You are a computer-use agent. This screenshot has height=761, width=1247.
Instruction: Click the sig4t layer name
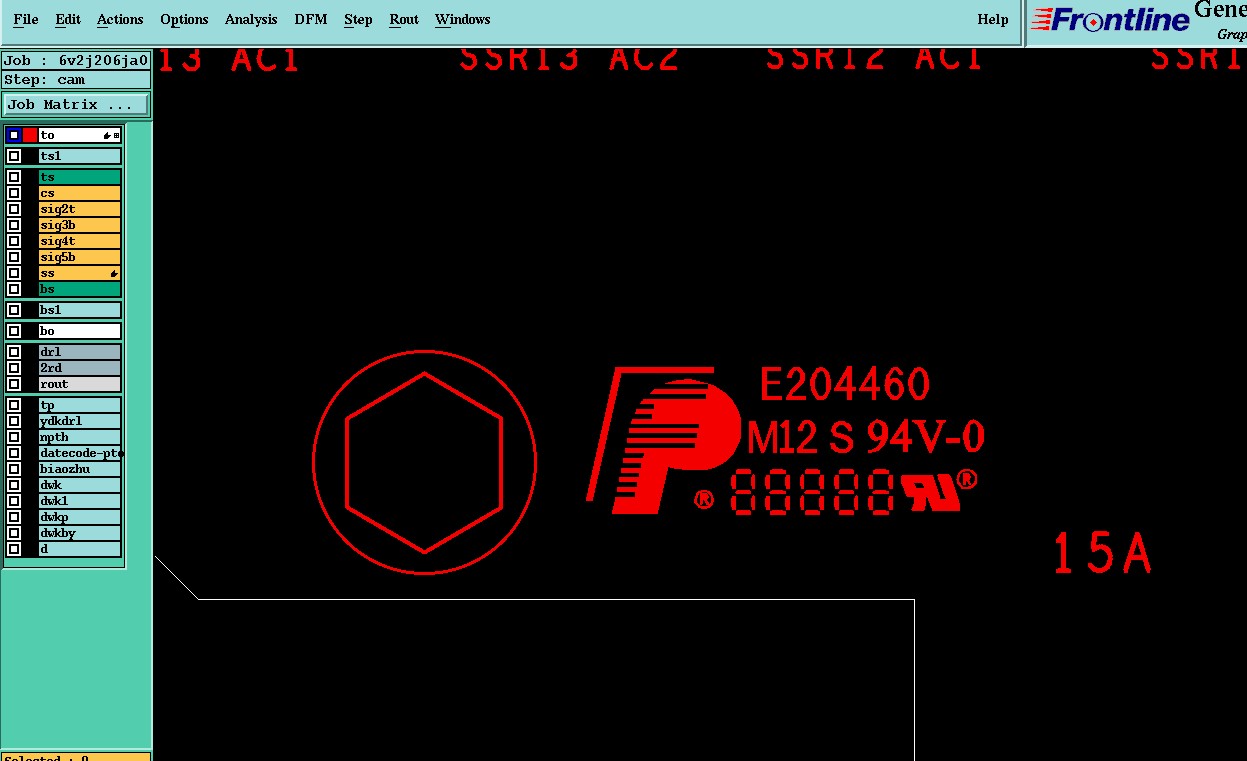point(80,241)
